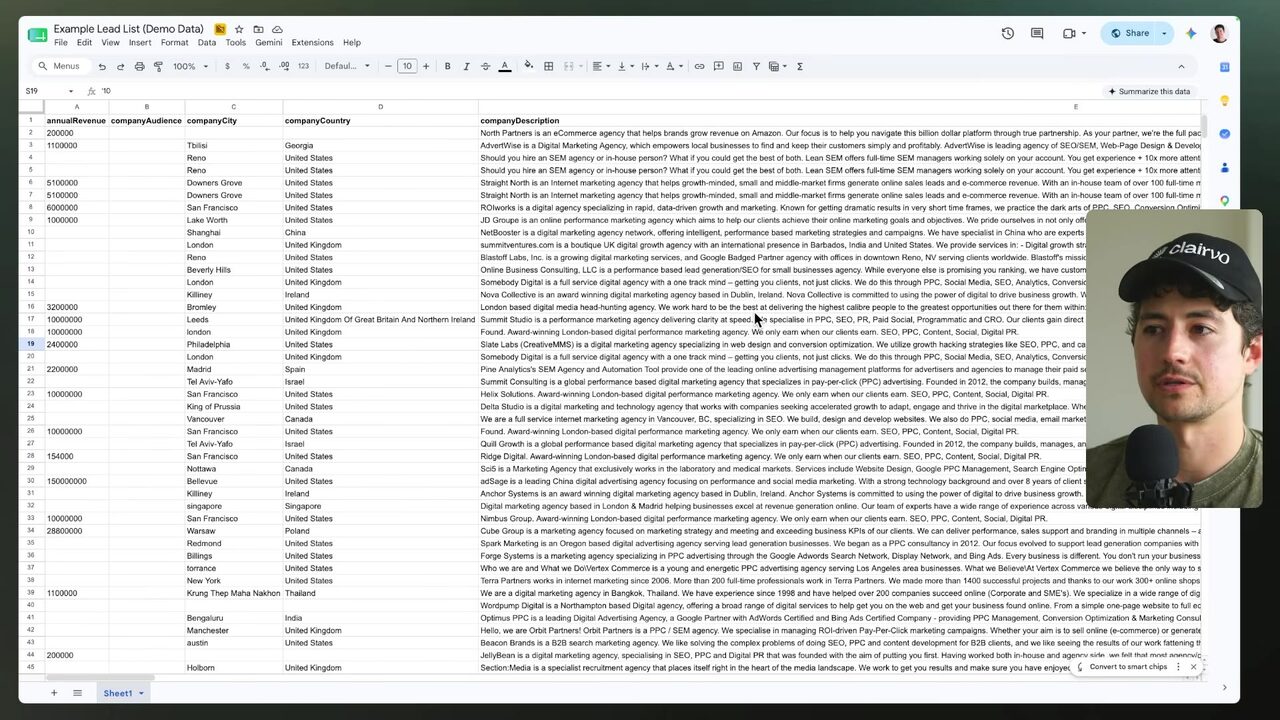
Task: Collapse the toolbar with chevron up
Action: coord(1181,66)
